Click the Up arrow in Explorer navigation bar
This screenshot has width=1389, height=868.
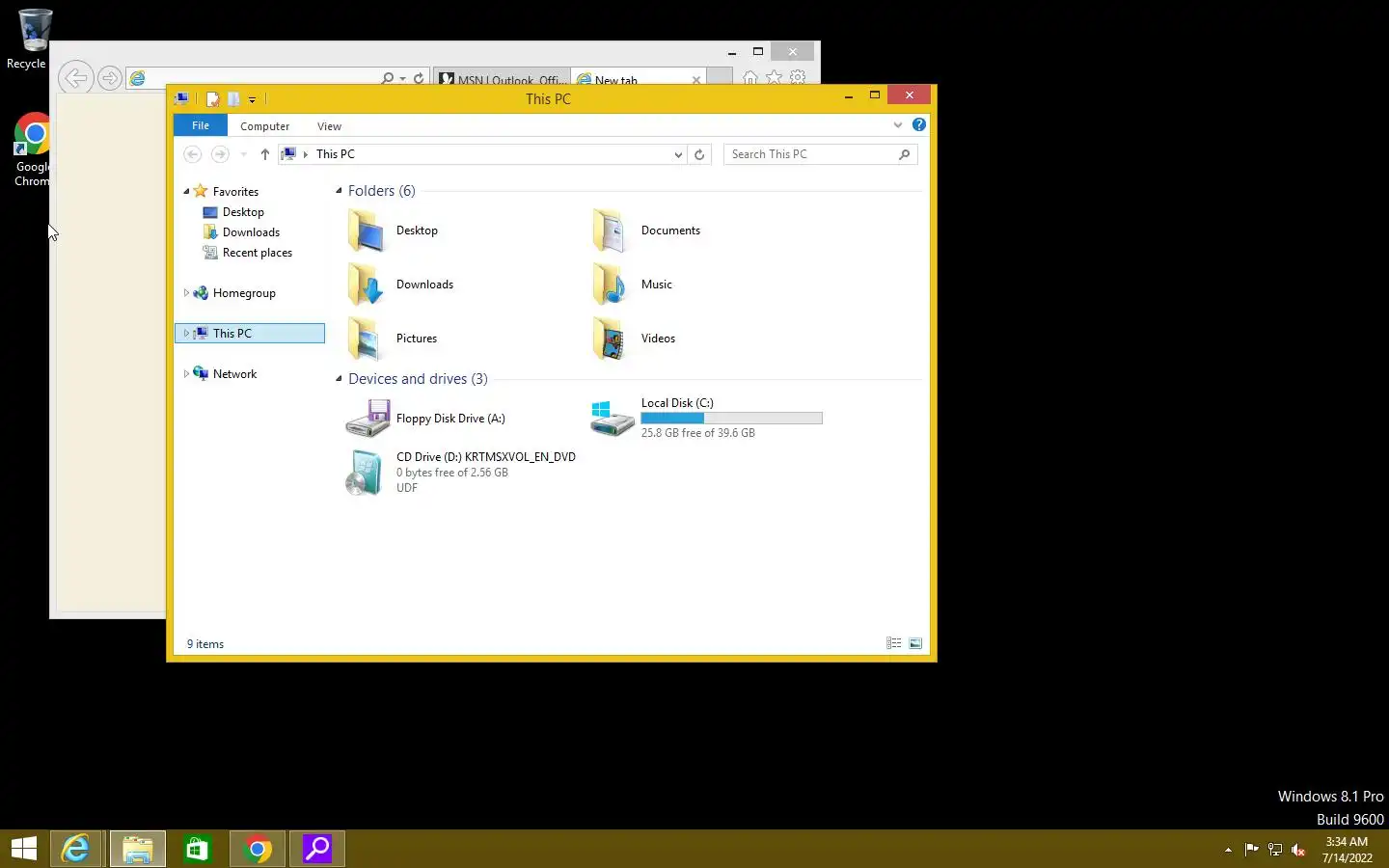tap(265, 154)
